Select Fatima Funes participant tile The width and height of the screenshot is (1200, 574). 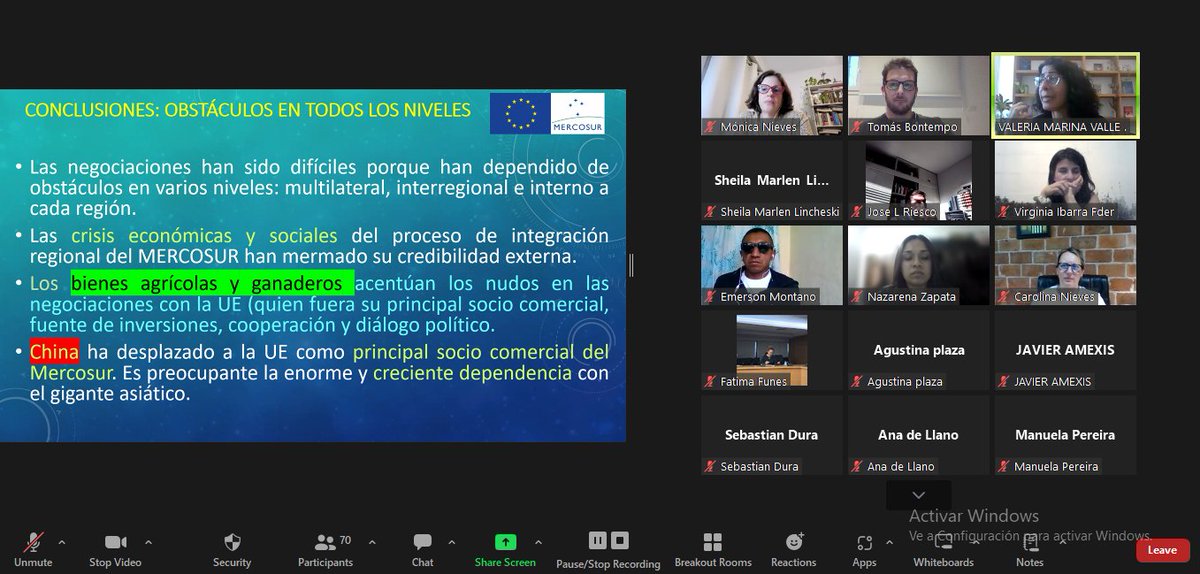[x=772, y=350]
